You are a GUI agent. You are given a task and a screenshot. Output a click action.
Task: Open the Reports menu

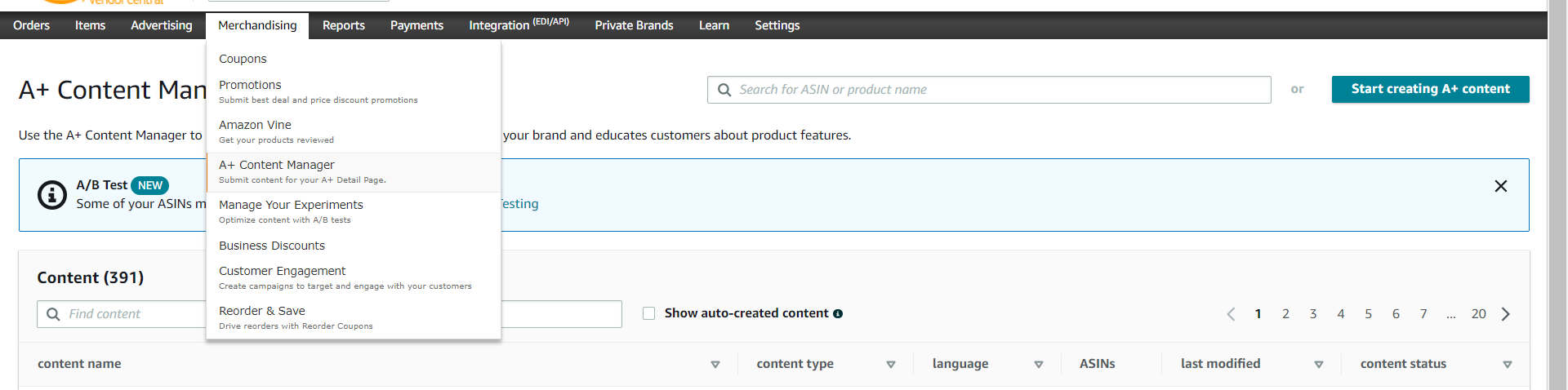pyautogui.click(x=344, y=25)
